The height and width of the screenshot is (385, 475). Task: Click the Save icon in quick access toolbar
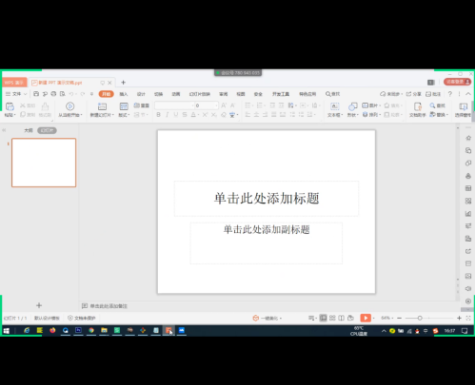tap(36, 94)
